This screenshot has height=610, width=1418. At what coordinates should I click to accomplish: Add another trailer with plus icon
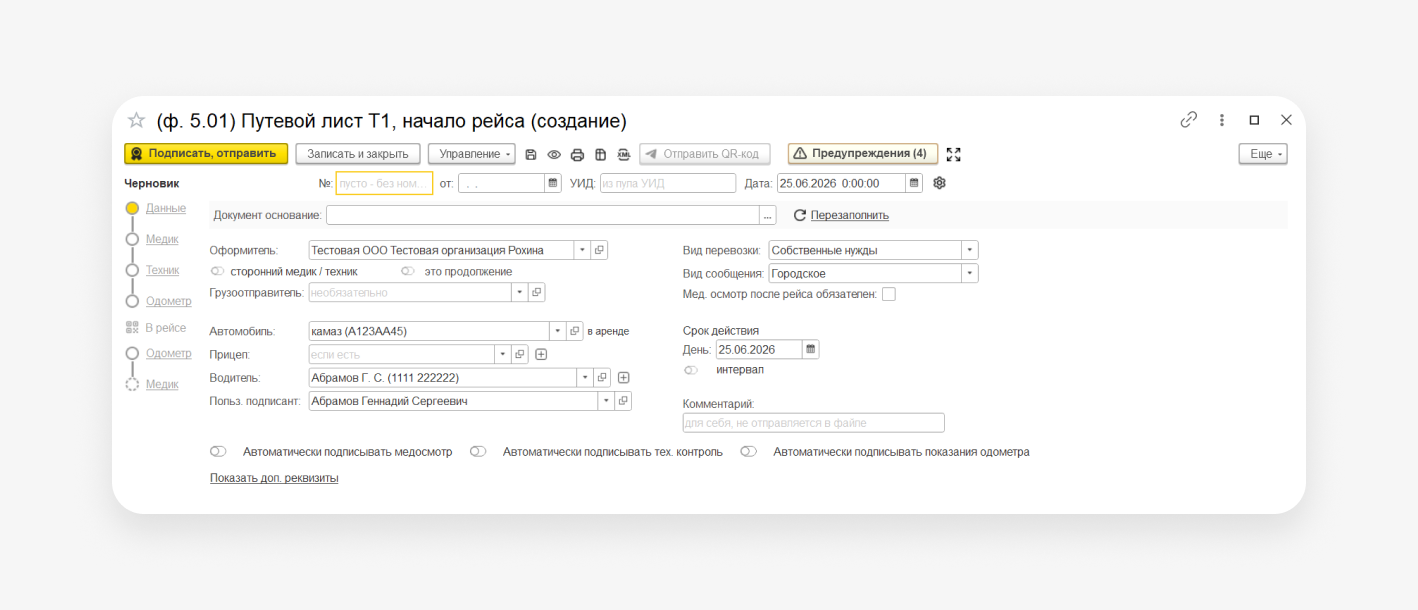click(542, 354)
